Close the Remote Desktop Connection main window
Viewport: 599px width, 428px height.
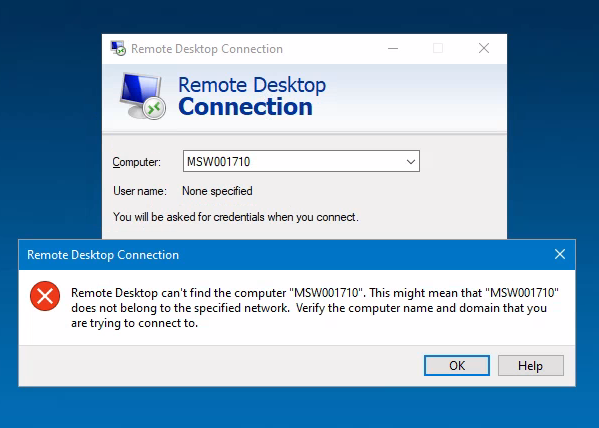click(484, 48)
